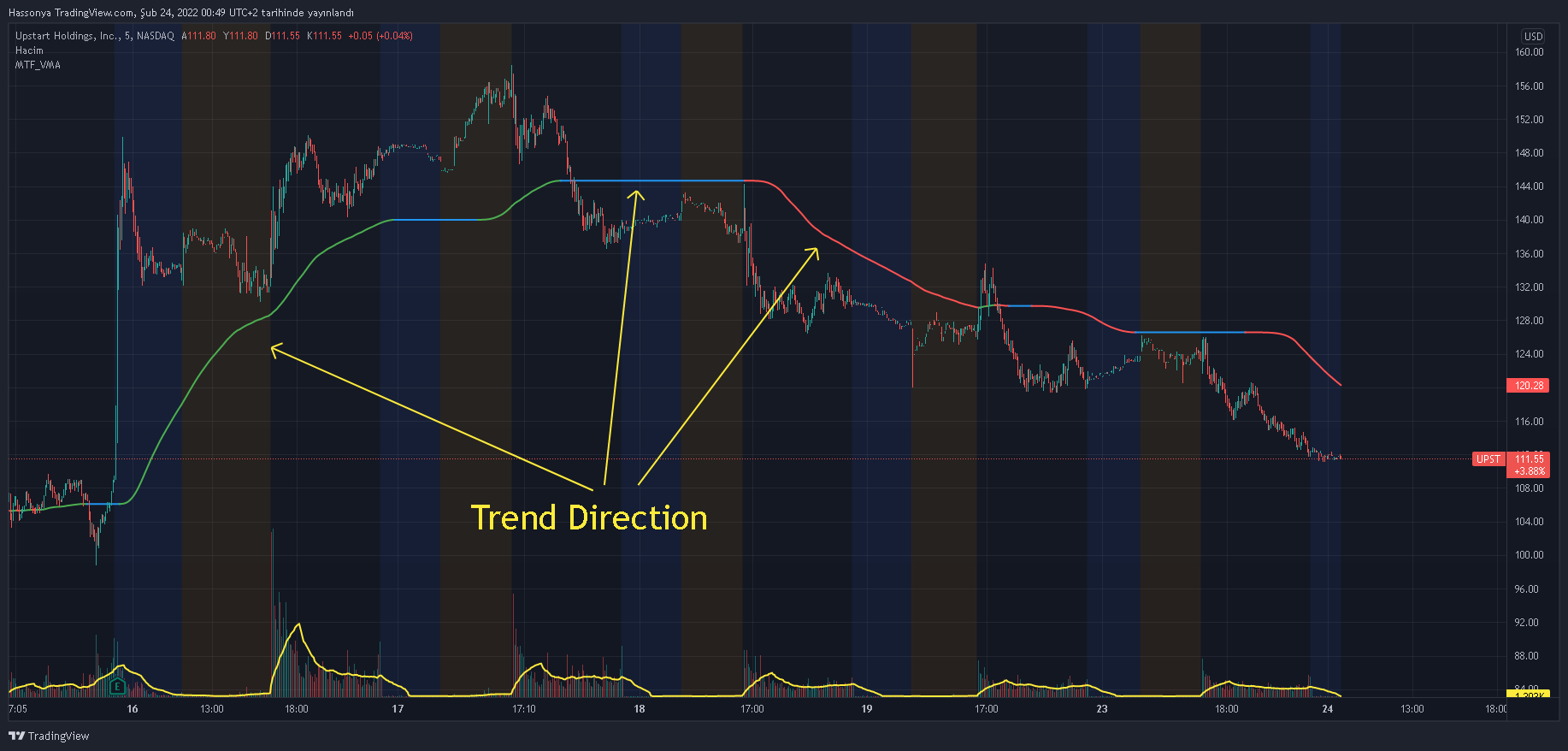The width and height of the screenshot is (1568, 751).
Task: Click the date 23 time axis label
Action: click(x=1102, y=709)
